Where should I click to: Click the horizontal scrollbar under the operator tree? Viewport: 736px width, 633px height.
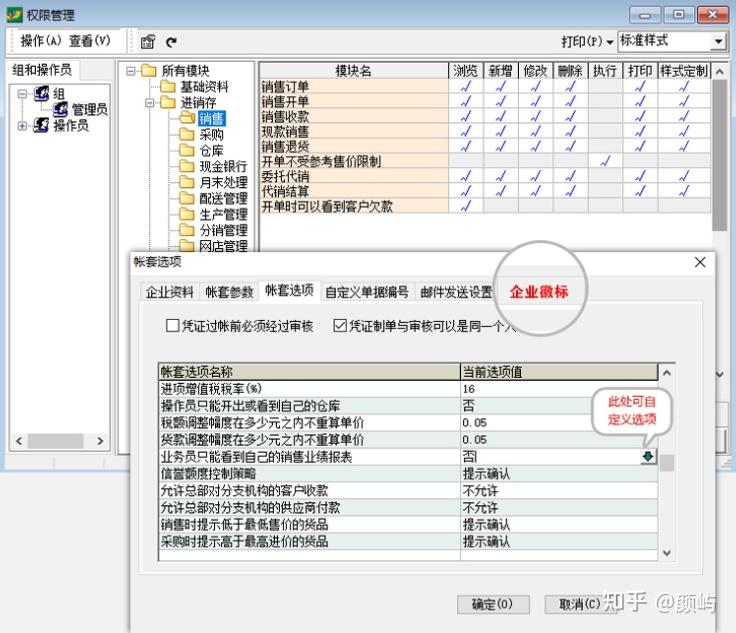pos(60,441)
